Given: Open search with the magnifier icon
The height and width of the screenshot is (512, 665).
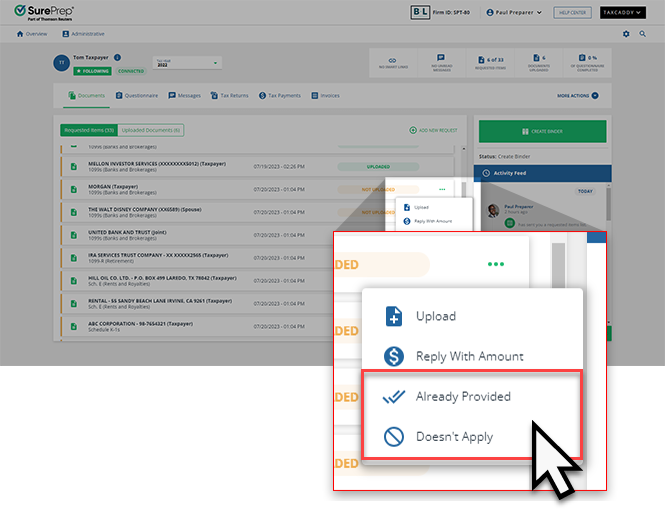Looking at the screenshot, I should point(643,34).
